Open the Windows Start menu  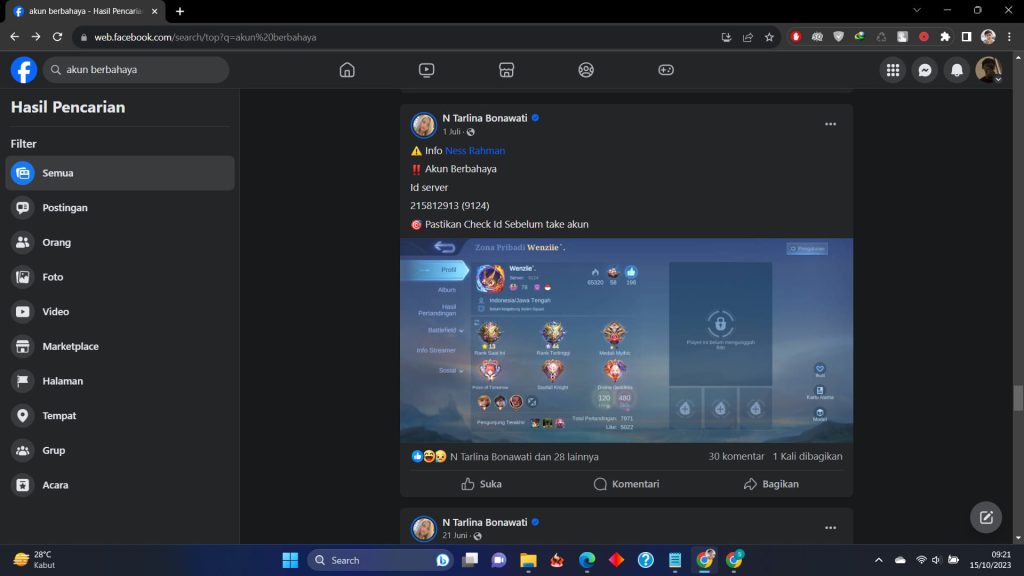pos(290,560)
